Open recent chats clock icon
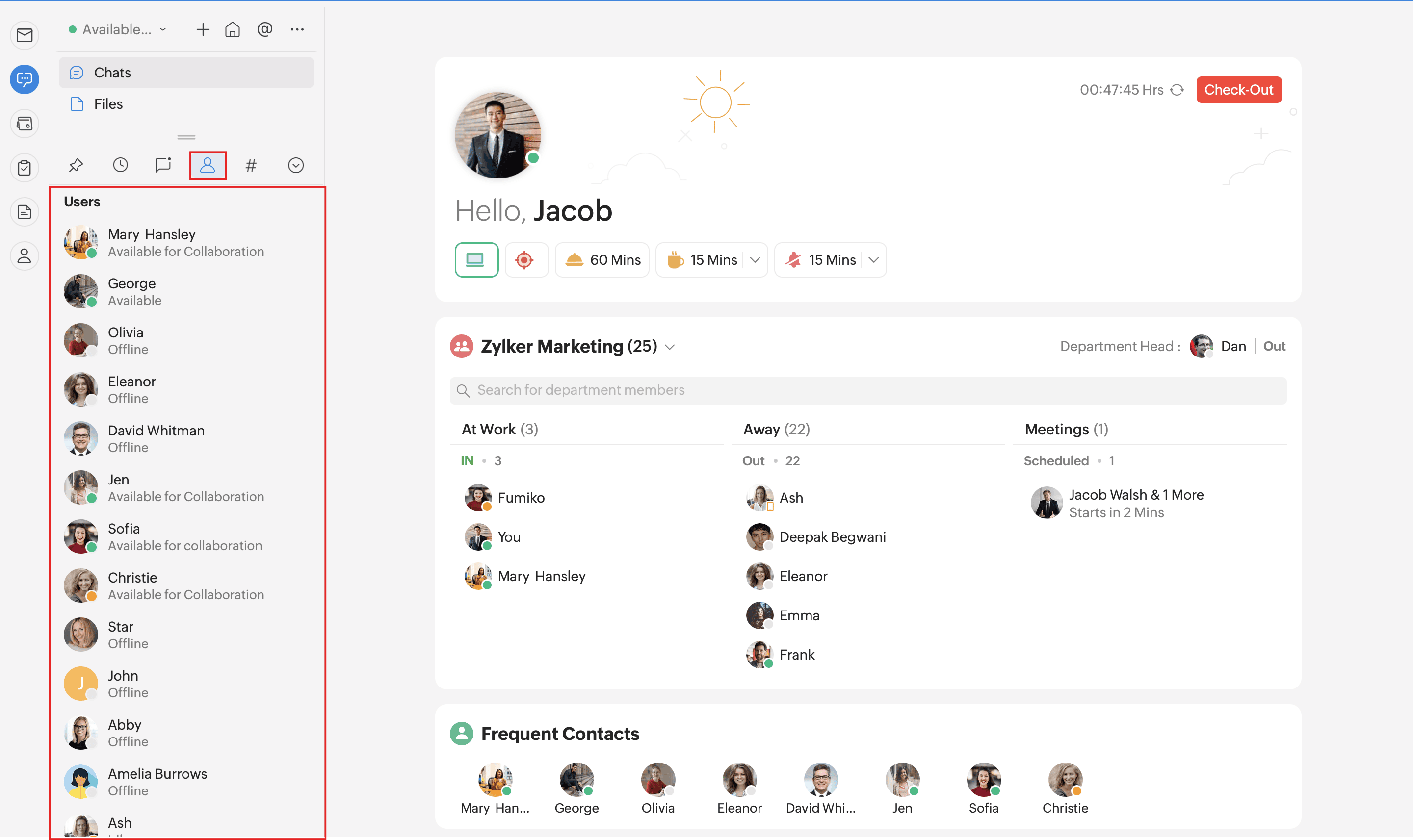 120,165
